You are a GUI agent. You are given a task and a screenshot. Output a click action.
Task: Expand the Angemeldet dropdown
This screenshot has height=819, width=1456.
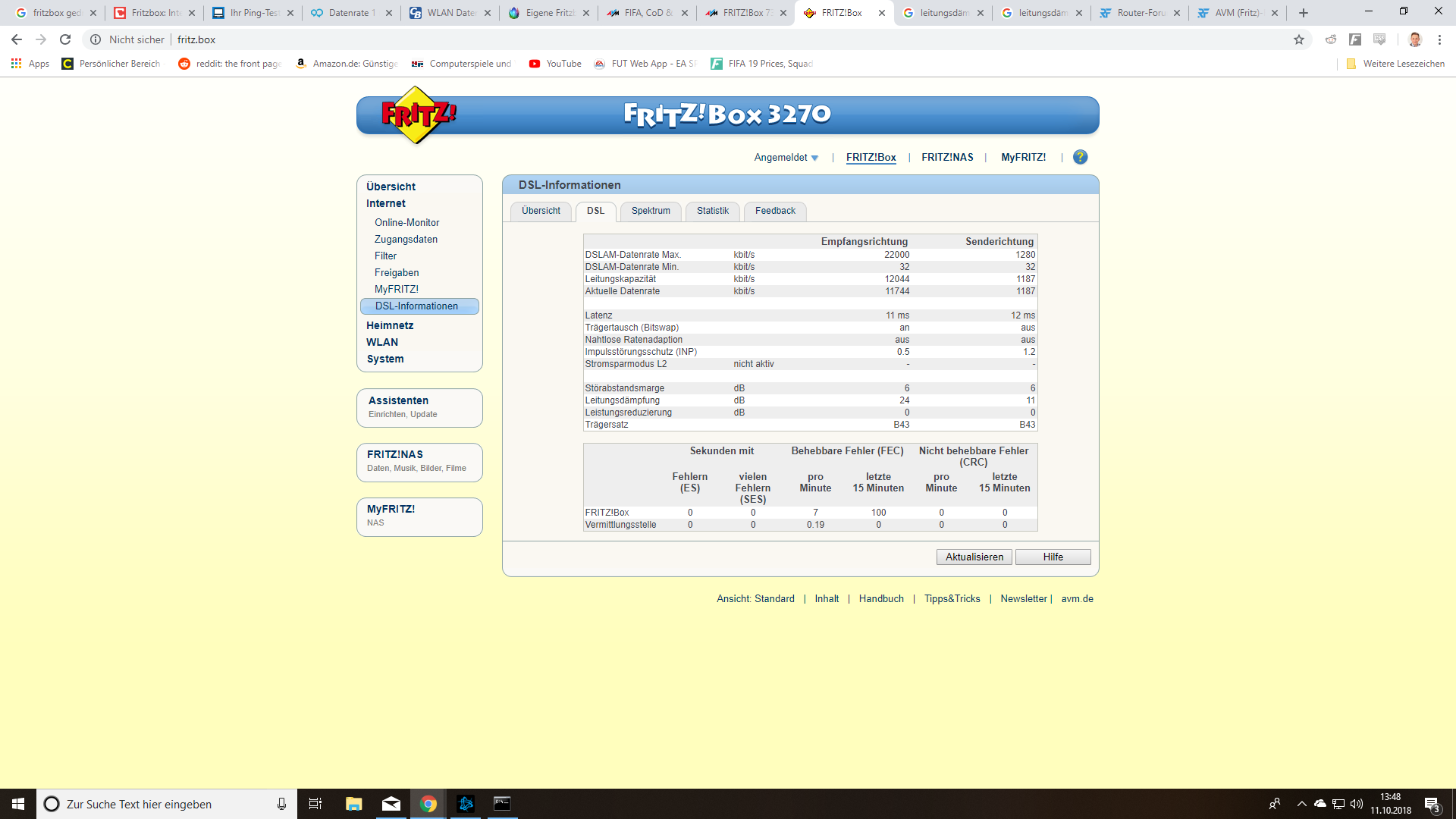(x=786, y=158)
